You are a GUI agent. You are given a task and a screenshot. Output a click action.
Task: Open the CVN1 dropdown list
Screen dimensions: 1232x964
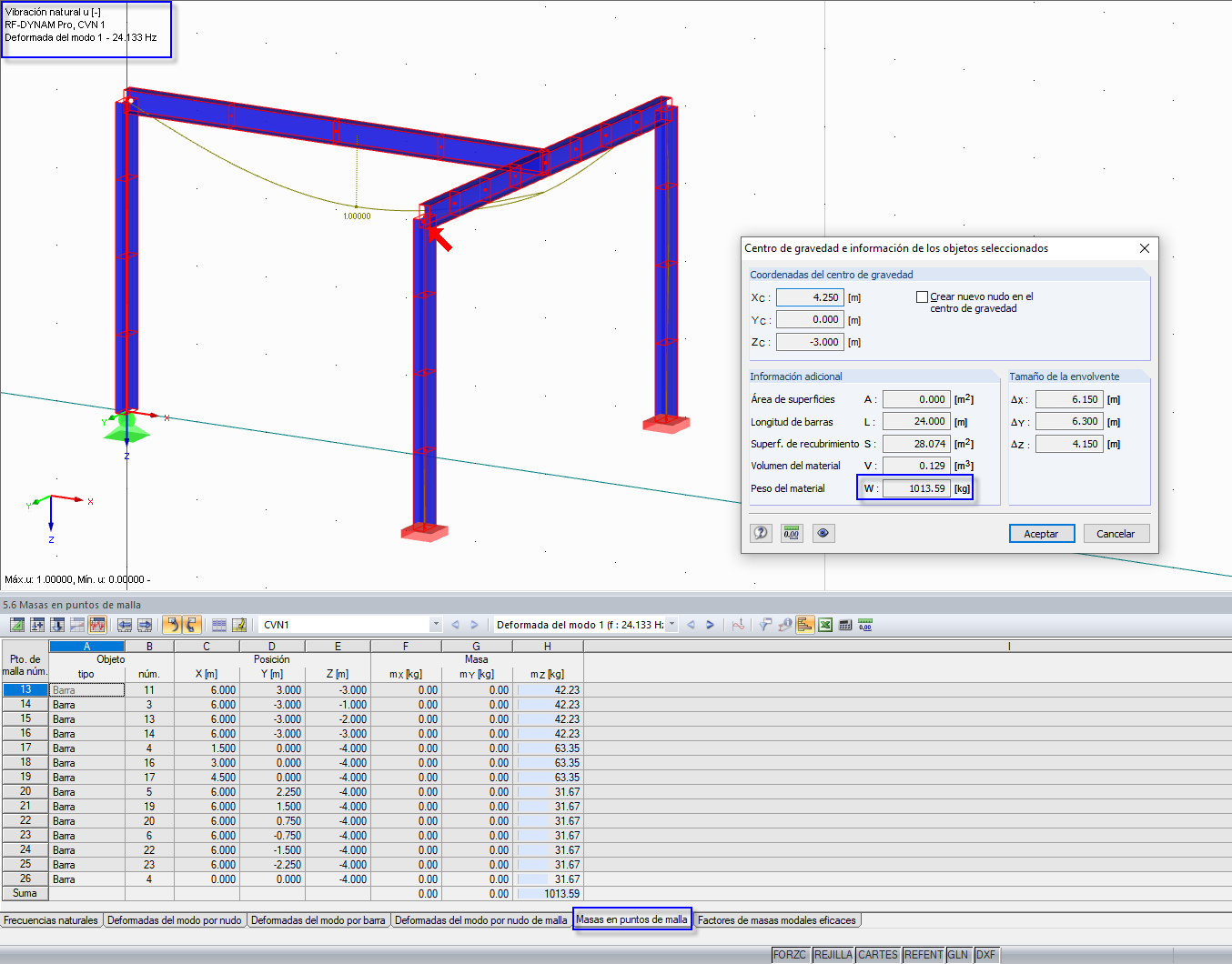coord(436,625)
